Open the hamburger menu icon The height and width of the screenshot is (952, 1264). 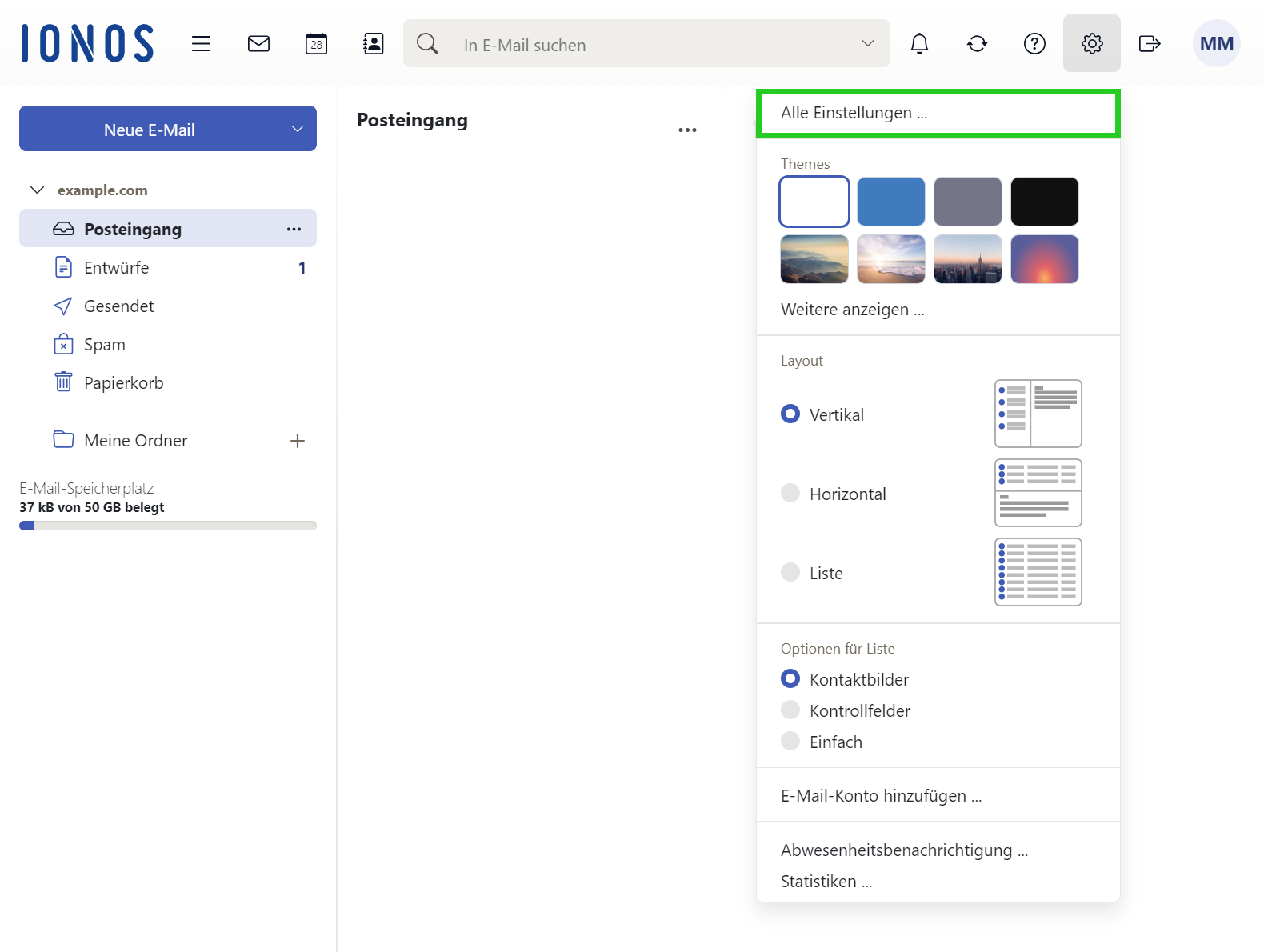pyautogui.click(x=201, y=44)
